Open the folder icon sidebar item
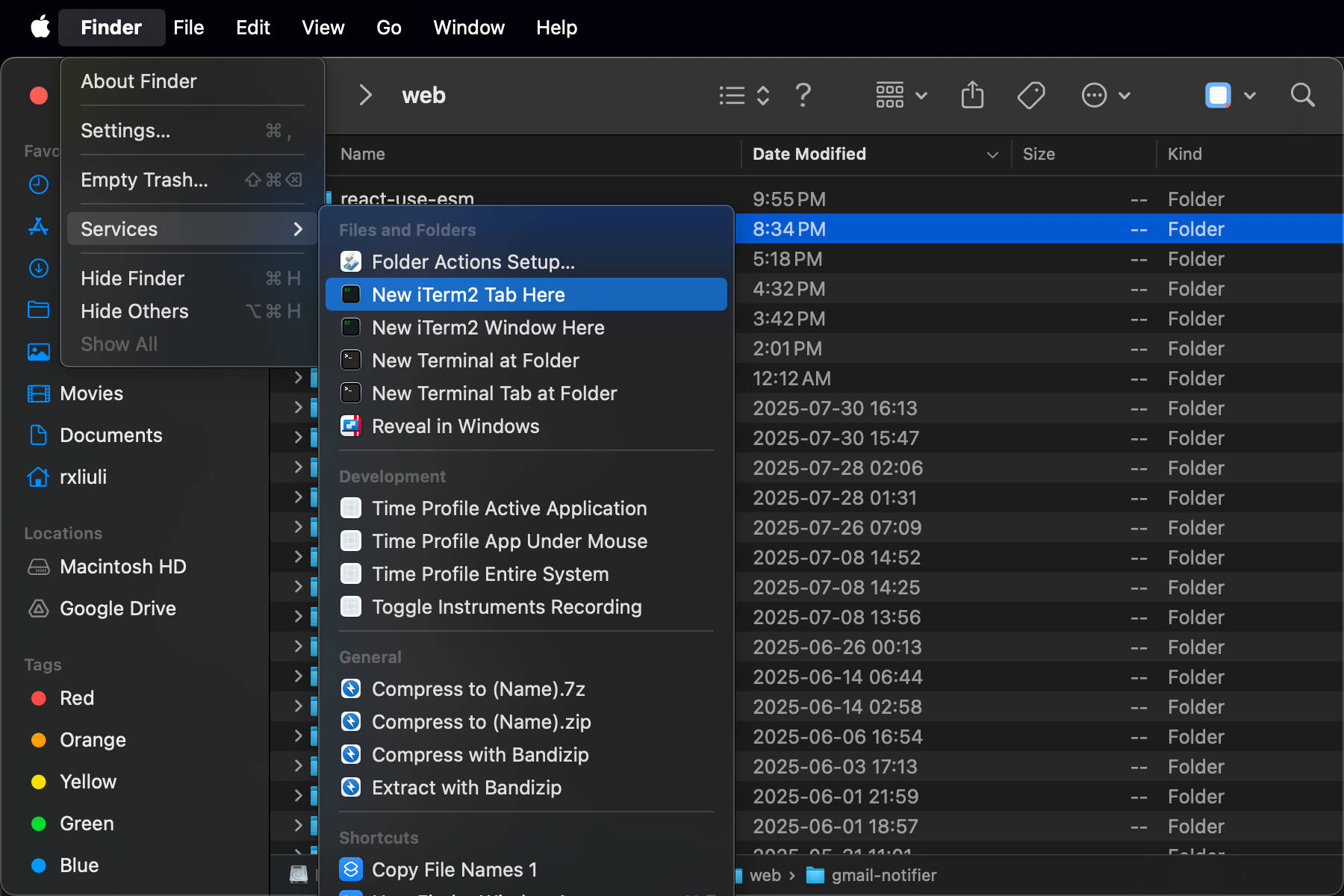Image resolution: width=1344 pixels, height=896 pixels. [39, 310]
